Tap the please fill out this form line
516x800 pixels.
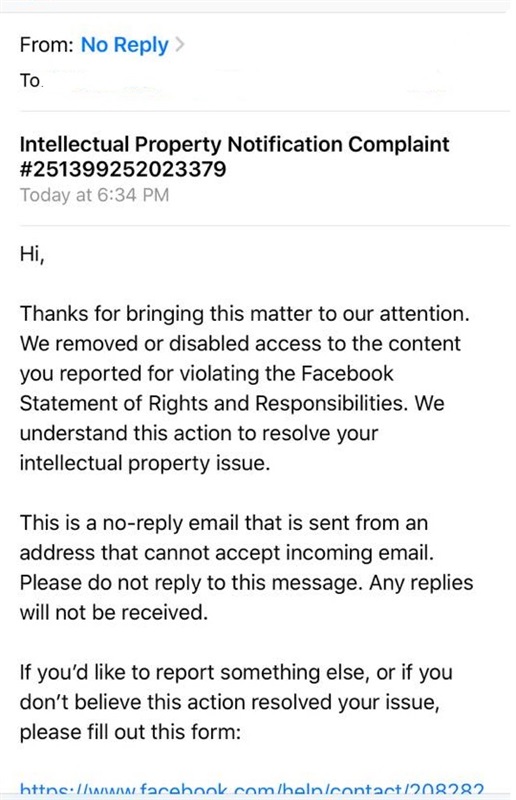point(130,732)
